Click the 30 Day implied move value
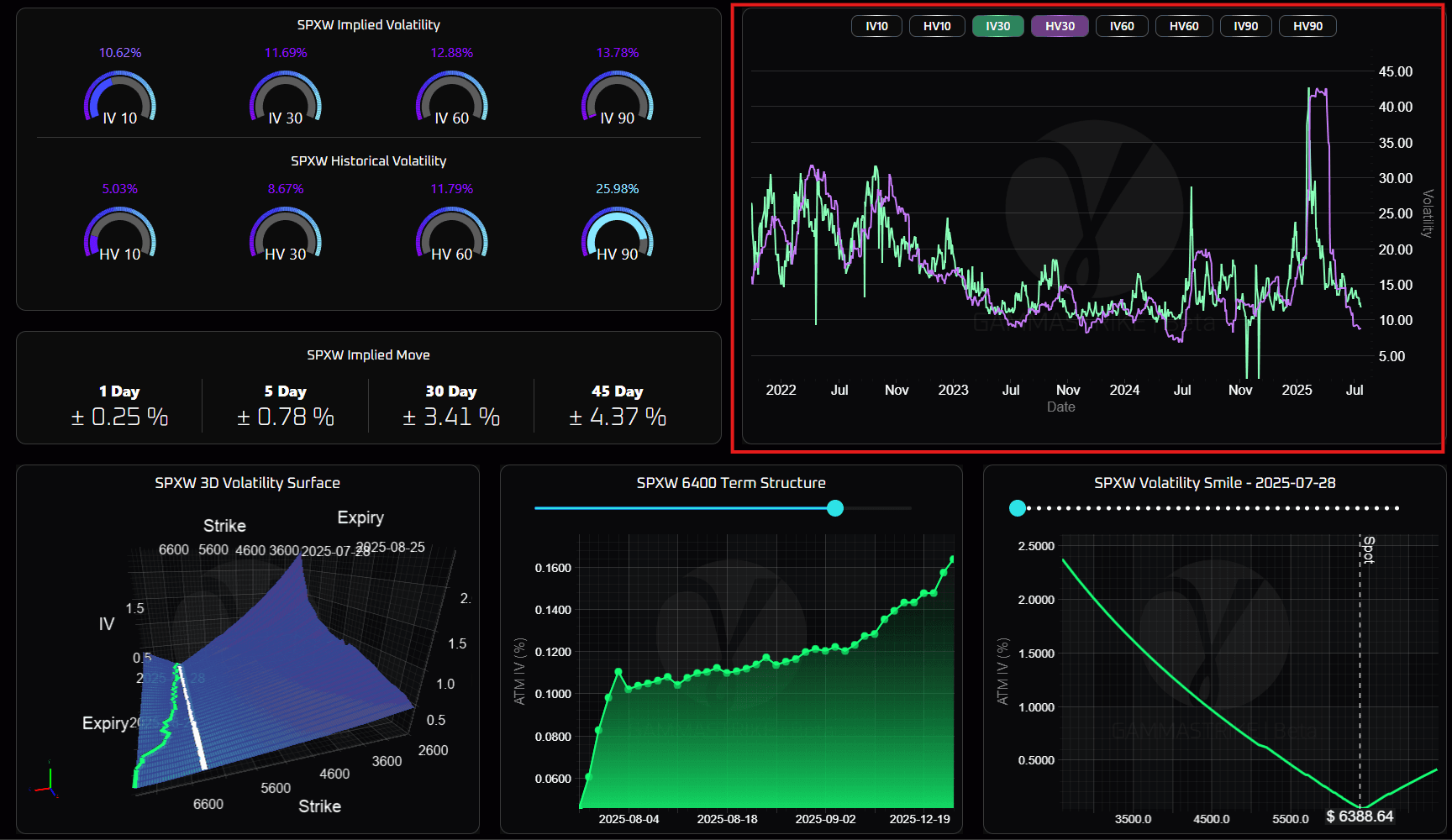The width and height of the screenshot is (1452, 840). point(451,417)
